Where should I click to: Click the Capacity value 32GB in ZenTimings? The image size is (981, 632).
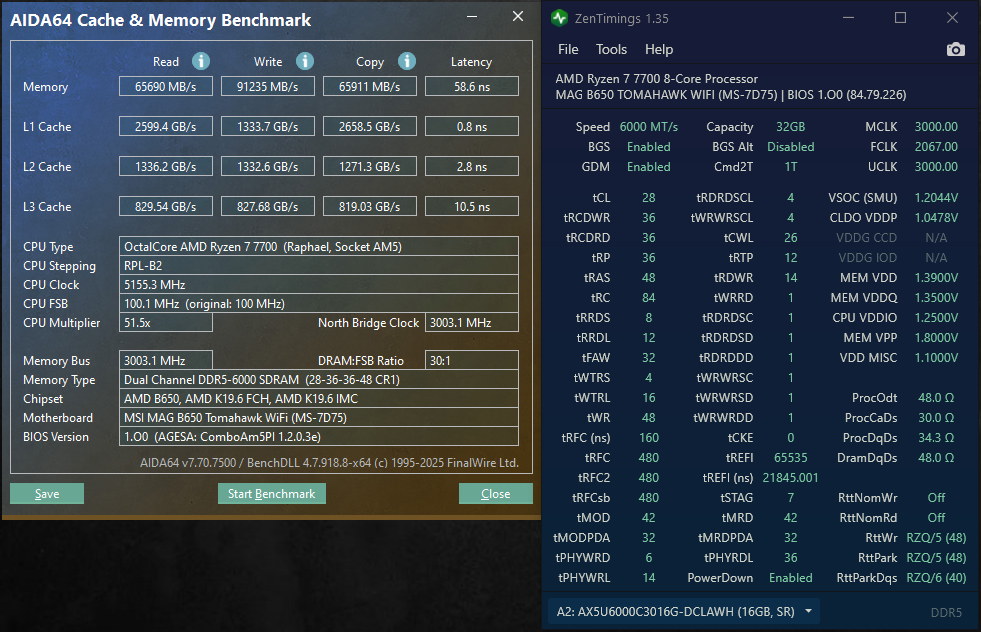791,126
